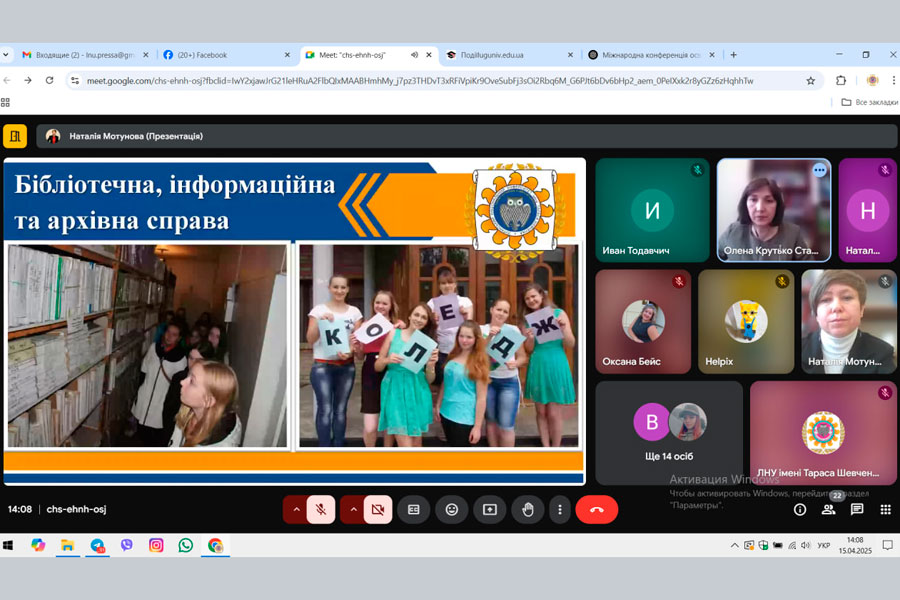
Task: Switch to the Facebook browser tab
Action: coord(225,55)
